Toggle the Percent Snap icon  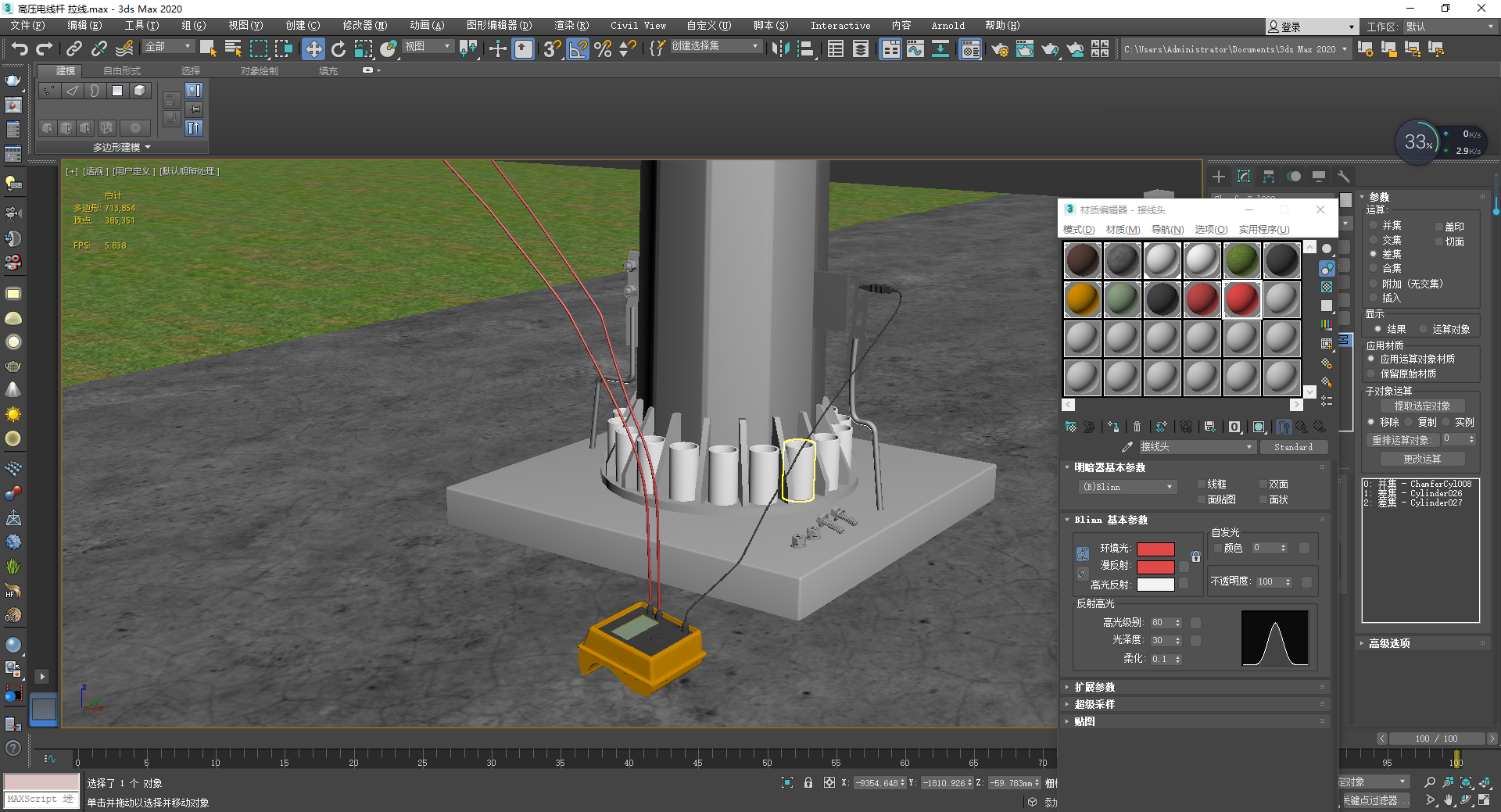[x=603, y=49]
